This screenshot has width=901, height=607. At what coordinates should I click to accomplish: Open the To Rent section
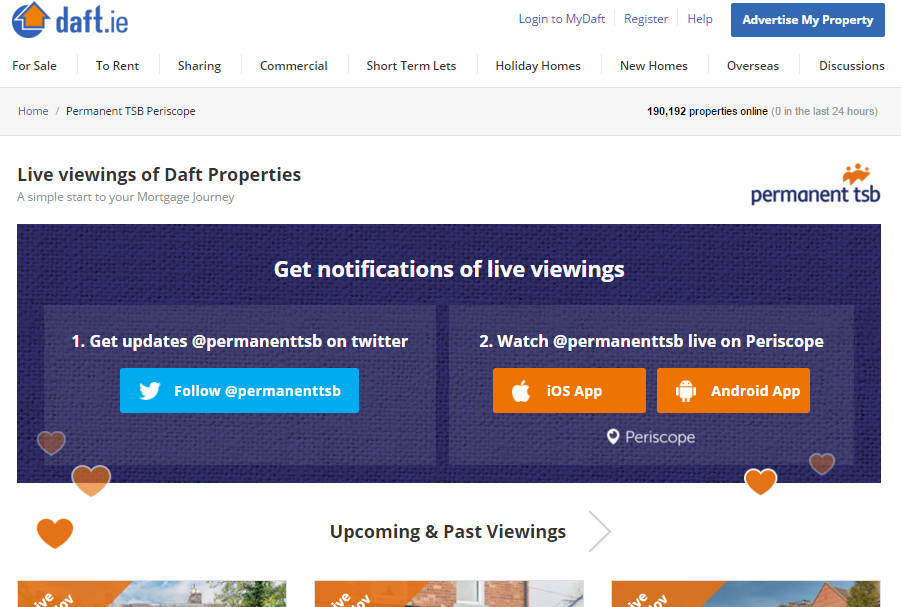click(117, 66)
